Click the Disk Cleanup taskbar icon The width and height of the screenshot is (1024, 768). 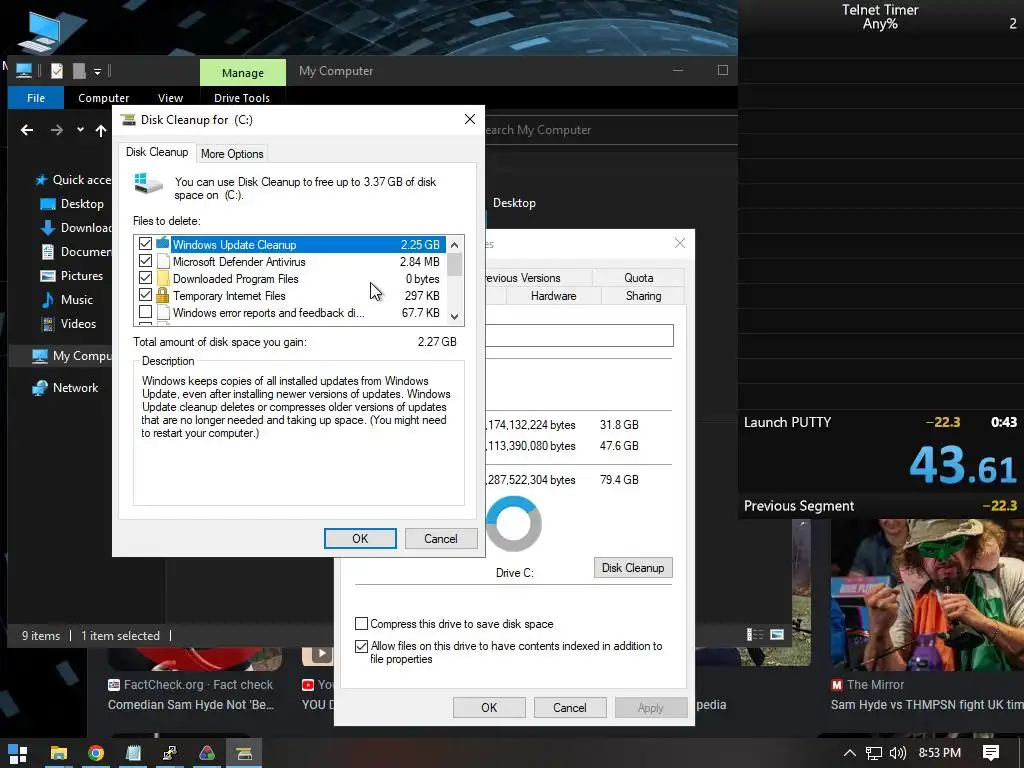(x=244, y=753)
